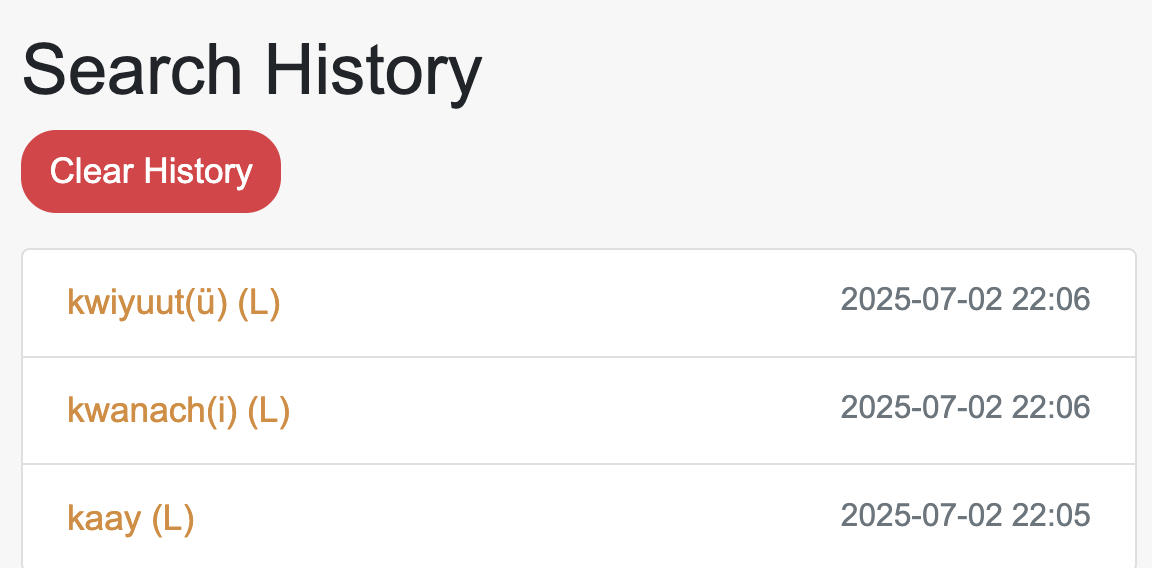Click the word "Search" in the heading
This screenshot has height=568, width=1152.
pyautogui.click(x=132, y=70)
